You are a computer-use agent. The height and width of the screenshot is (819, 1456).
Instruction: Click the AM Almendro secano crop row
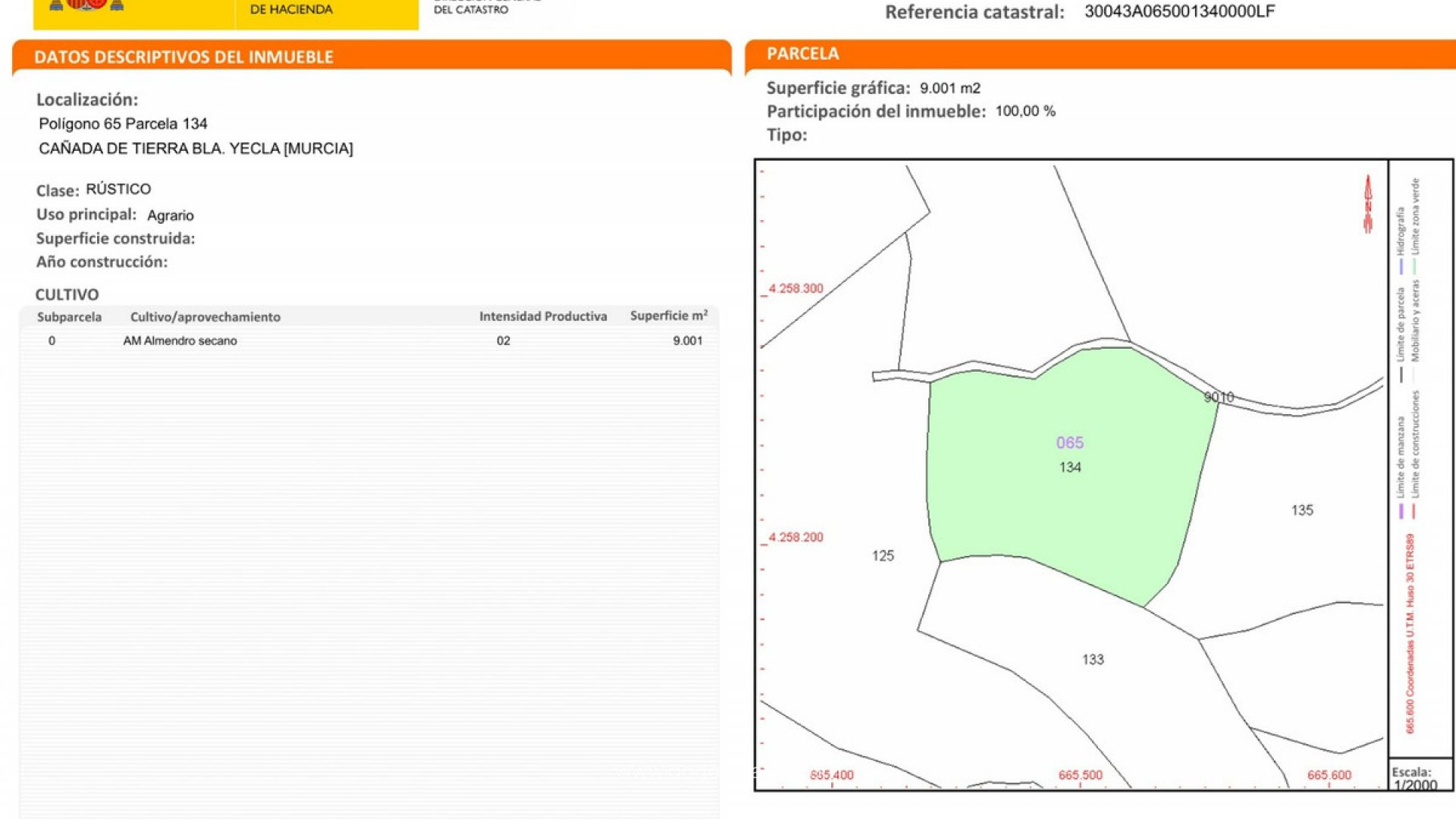[x=180, y=341]
